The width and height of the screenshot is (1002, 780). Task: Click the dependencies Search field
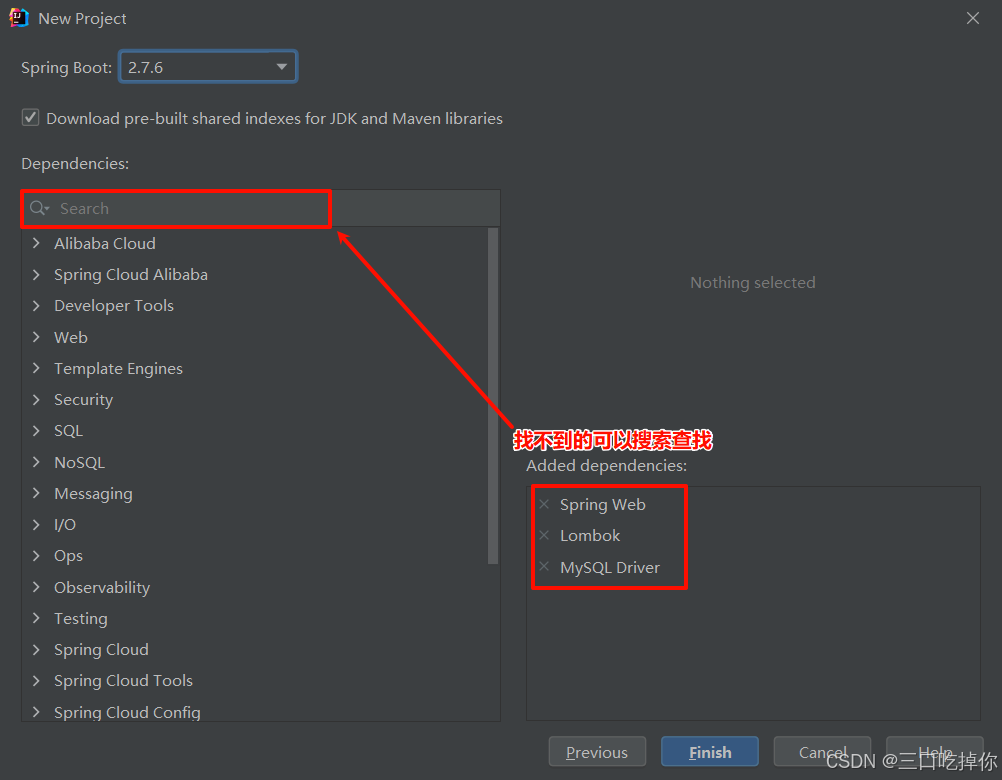coord(261,208)
